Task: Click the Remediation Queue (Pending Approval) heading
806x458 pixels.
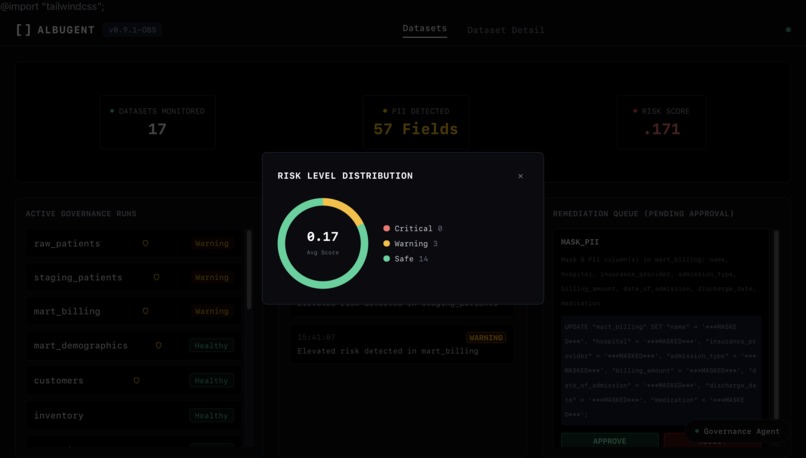Action: pyautogui.click(x=643, y=214)
